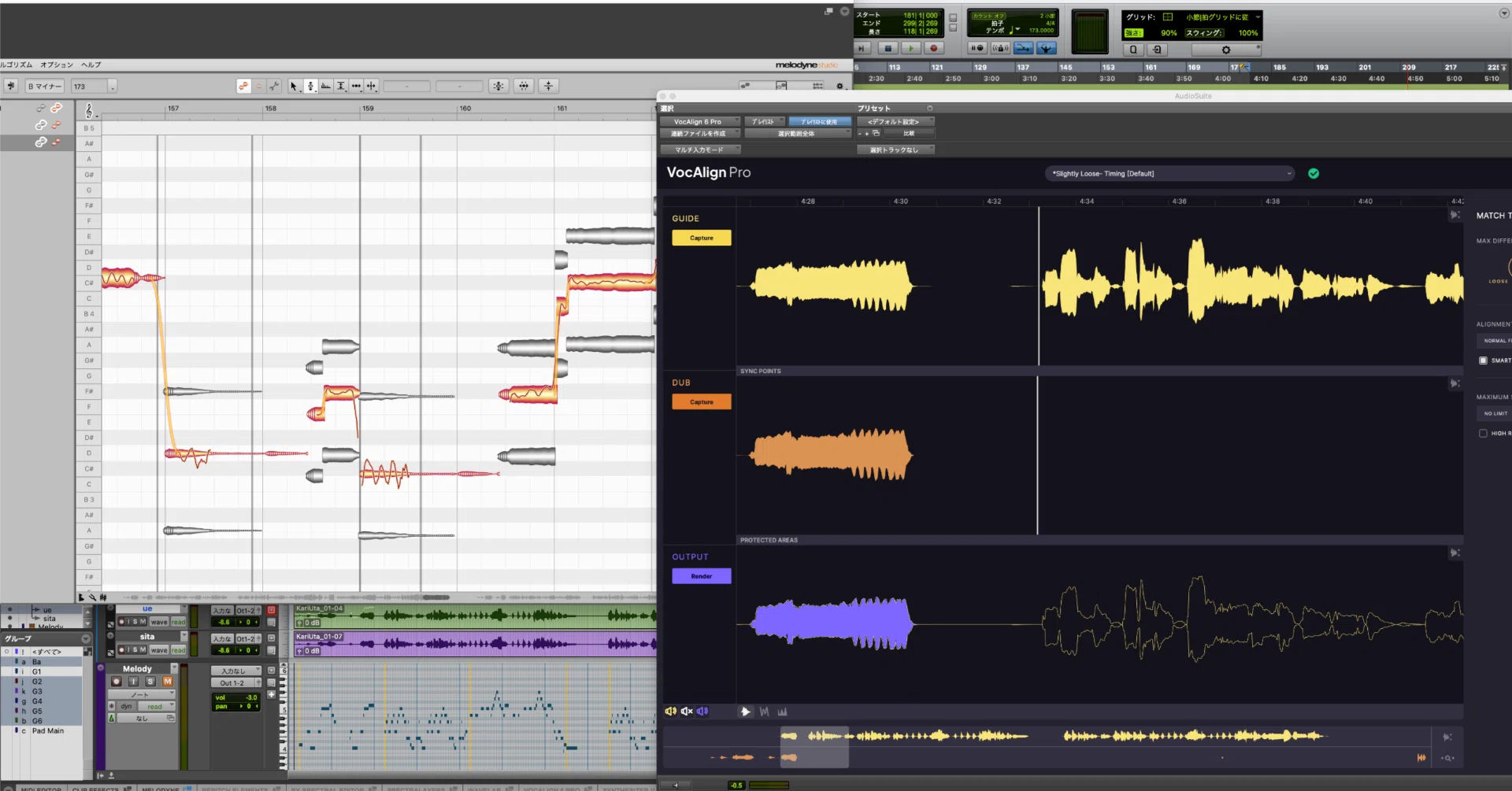The image size is (1512, 791).
Task: Open Melody track Out 1-2 output selector
Action: click(235, 683)
